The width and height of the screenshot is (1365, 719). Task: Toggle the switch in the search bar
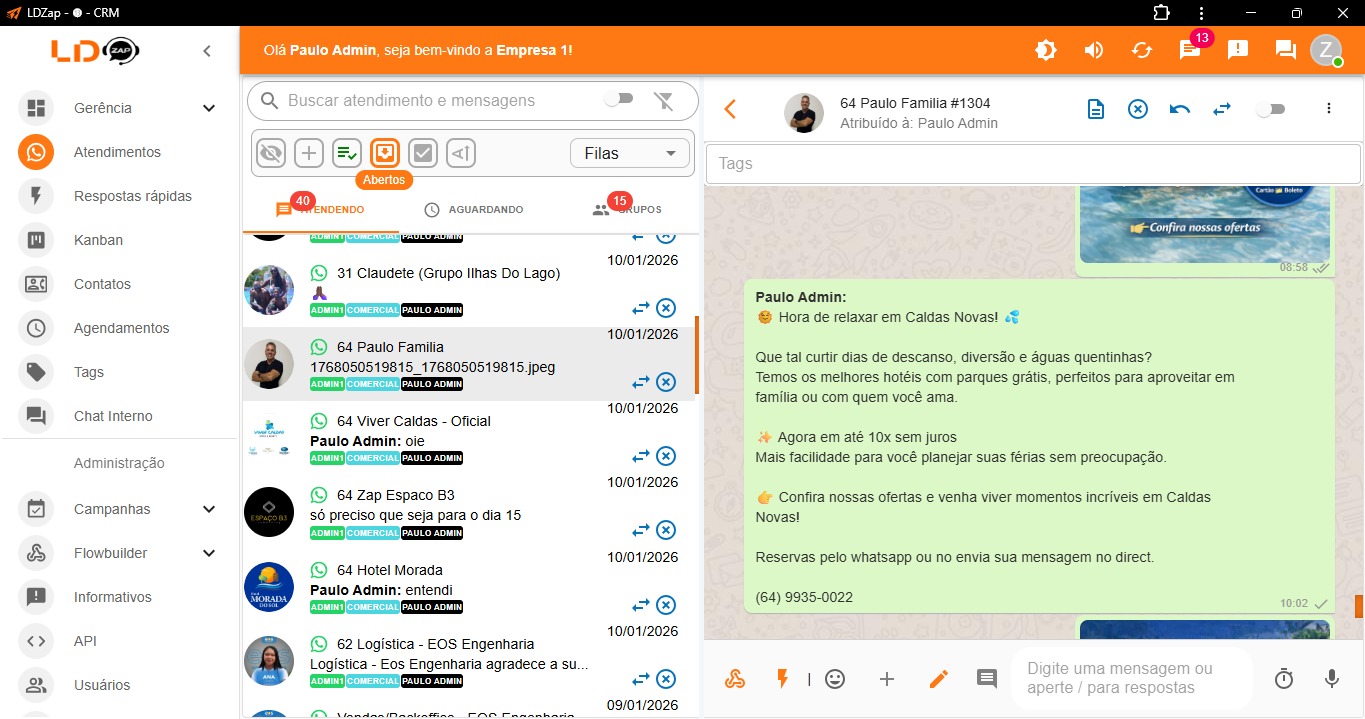pyautogui.click(x=619, y=99)
